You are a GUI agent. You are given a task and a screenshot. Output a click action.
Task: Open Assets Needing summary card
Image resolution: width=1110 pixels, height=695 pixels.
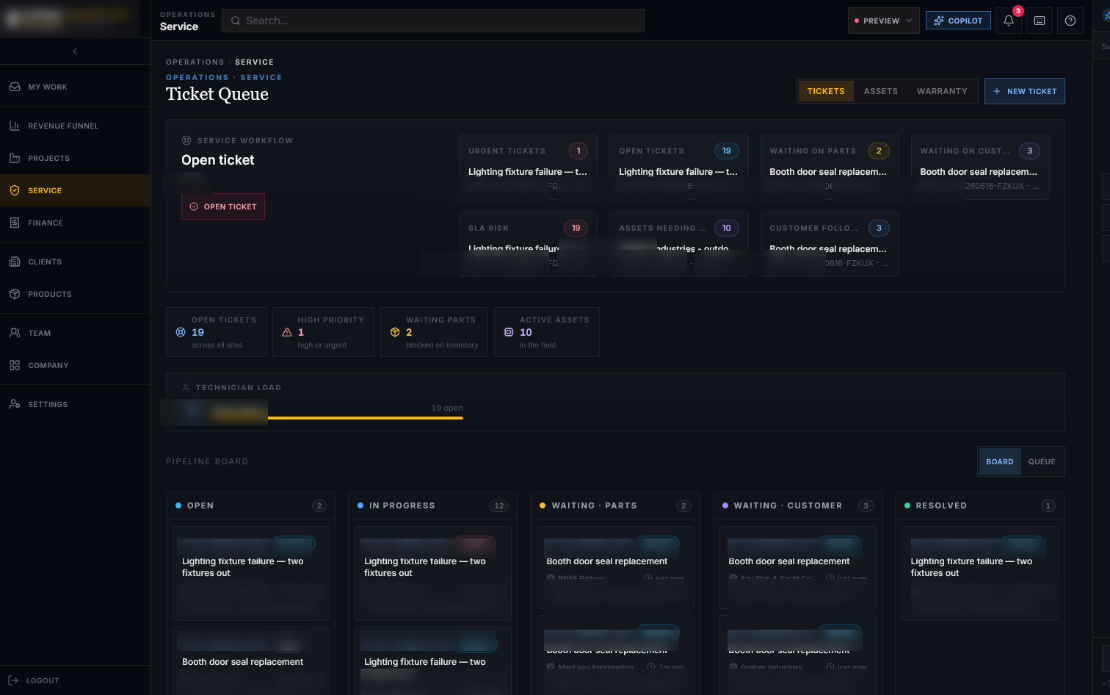(678, 243)
